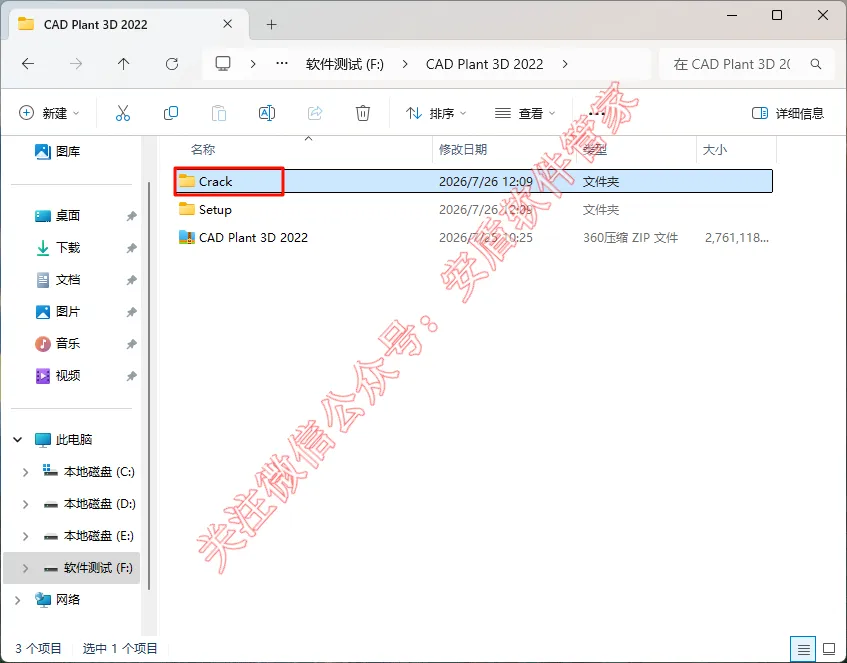Unpin 桌面 from quick access
The width and height of the screenshot is (847, 663).
[131, 216]
